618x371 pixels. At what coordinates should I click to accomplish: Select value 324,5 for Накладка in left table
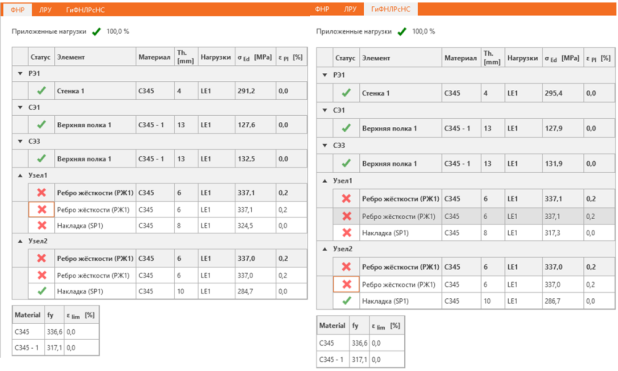(245, 226)
